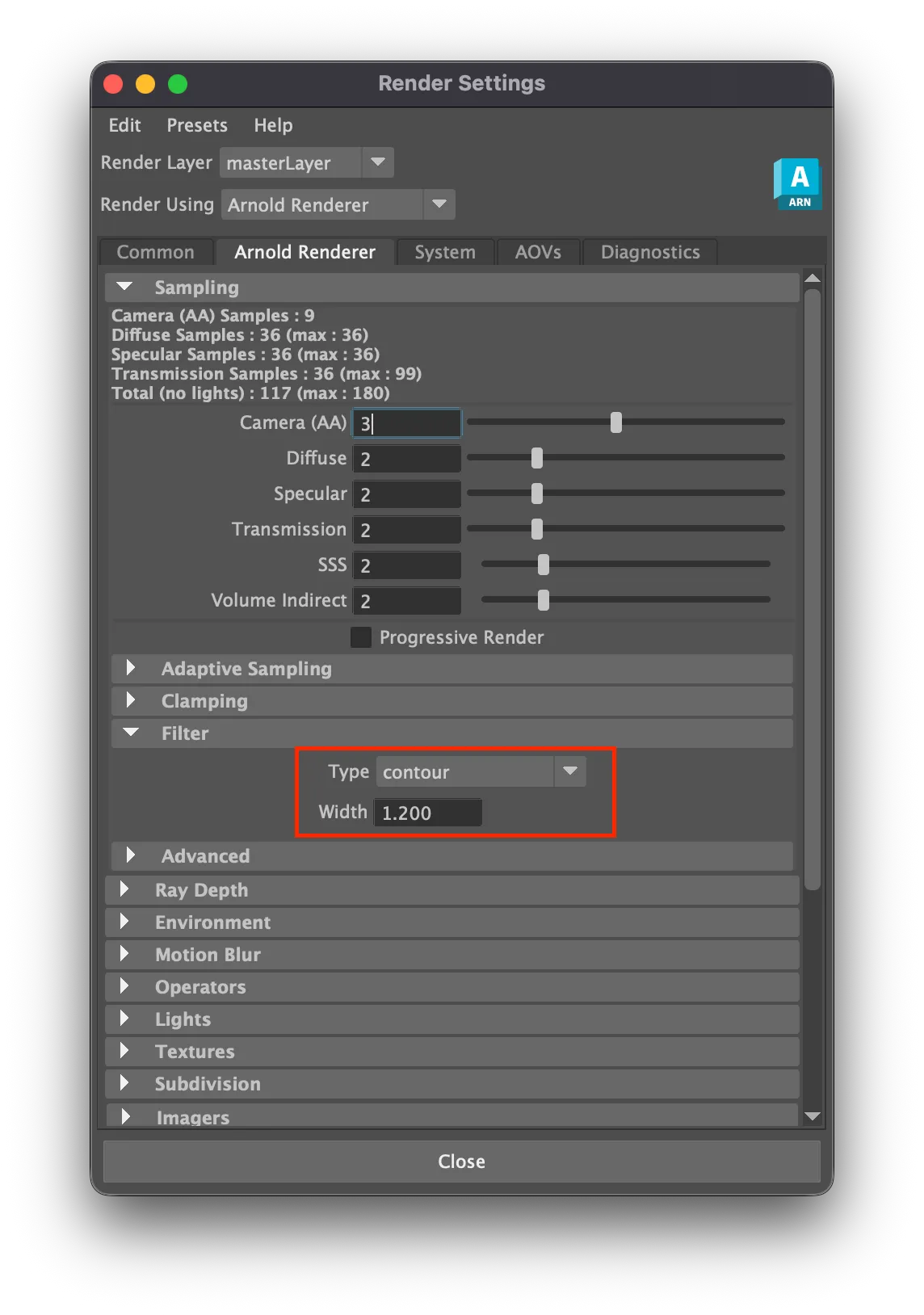Click the scrollbar down arrow
Viewport: 924px width, 1315px height.
813,1116
